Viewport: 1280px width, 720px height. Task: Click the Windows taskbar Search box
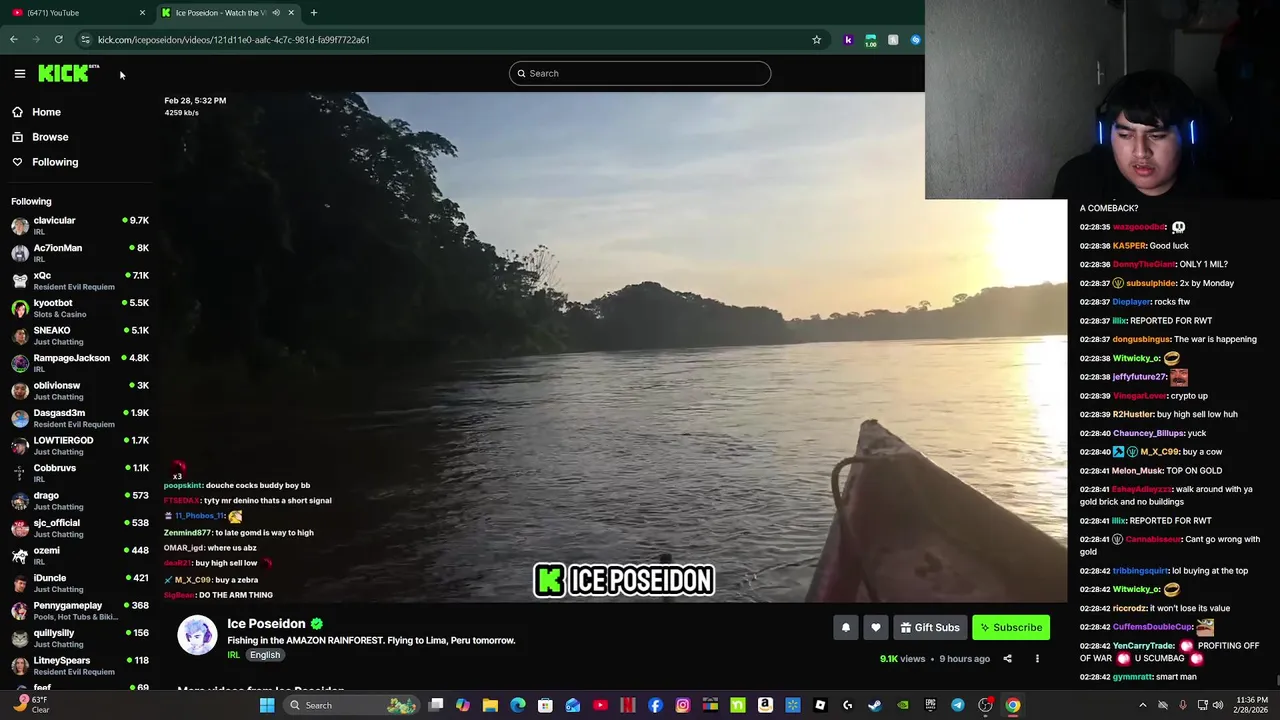pyautogui.click(x=350, y=705)
